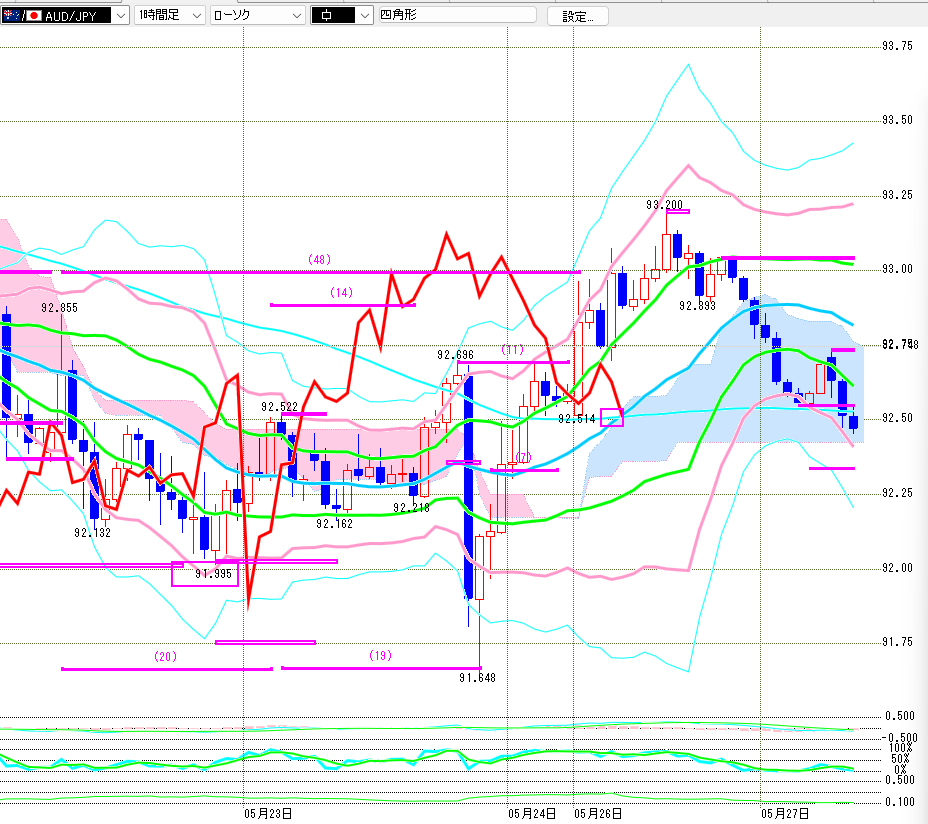Click the 92.132 price label

click(92, 533)
